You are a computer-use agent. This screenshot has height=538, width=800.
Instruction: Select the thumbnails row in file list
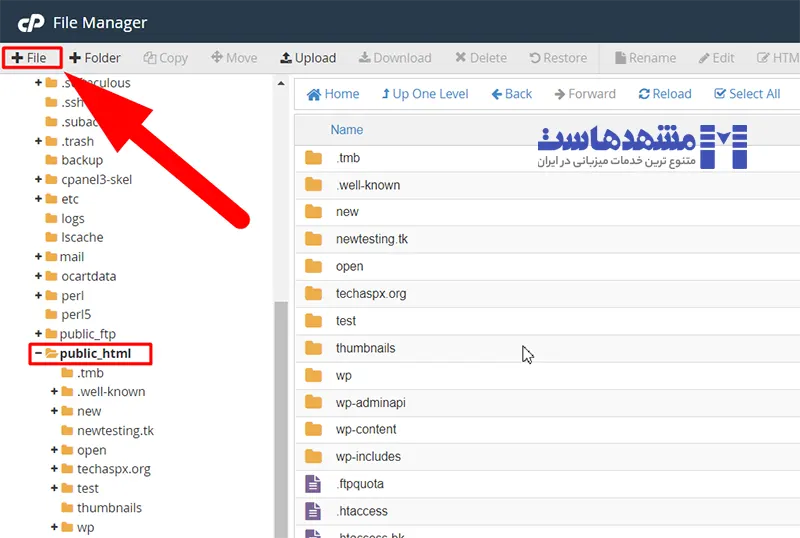[x=547, y=348]
